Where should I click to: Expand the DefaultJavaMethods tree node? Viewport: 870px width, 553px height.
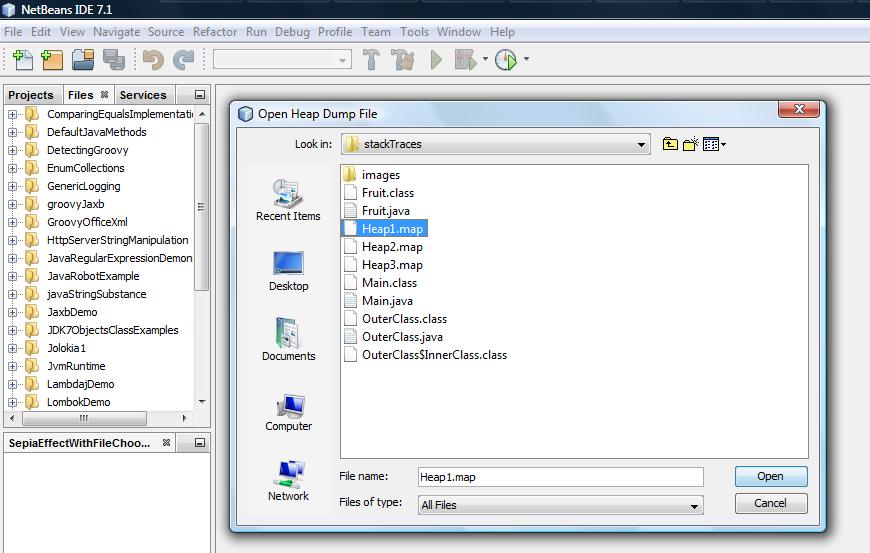[x=12, y=133]
